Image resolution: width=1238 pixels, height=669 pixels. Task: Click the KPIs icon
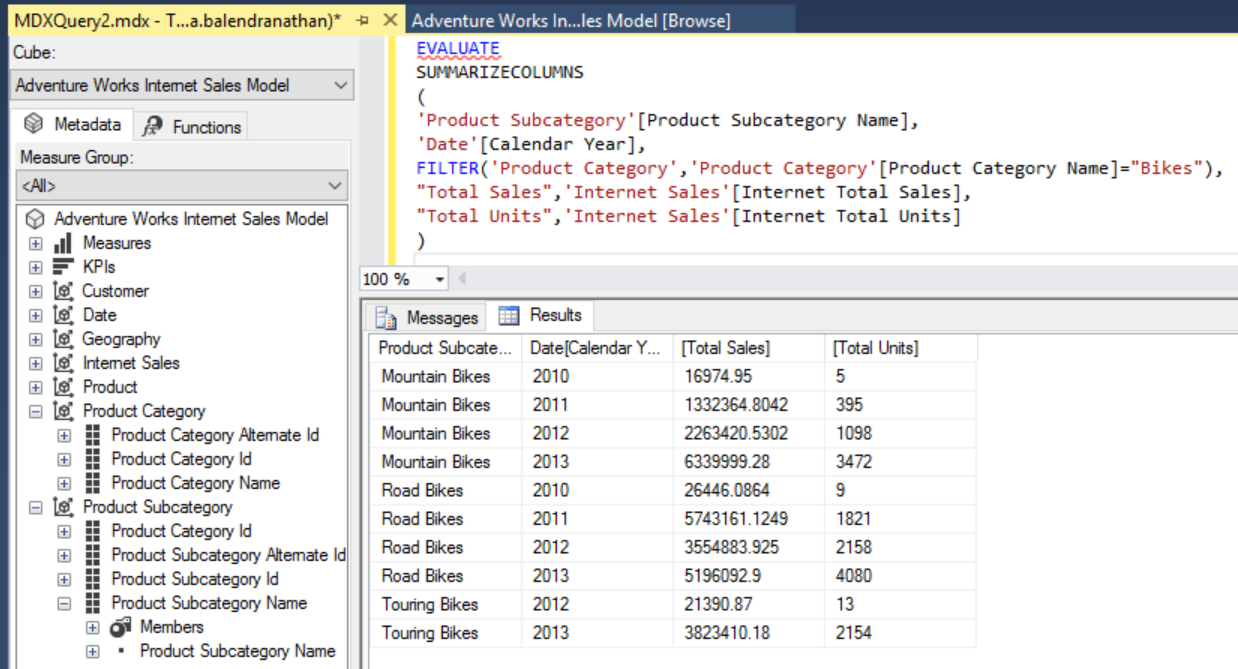tap(63, 267)
